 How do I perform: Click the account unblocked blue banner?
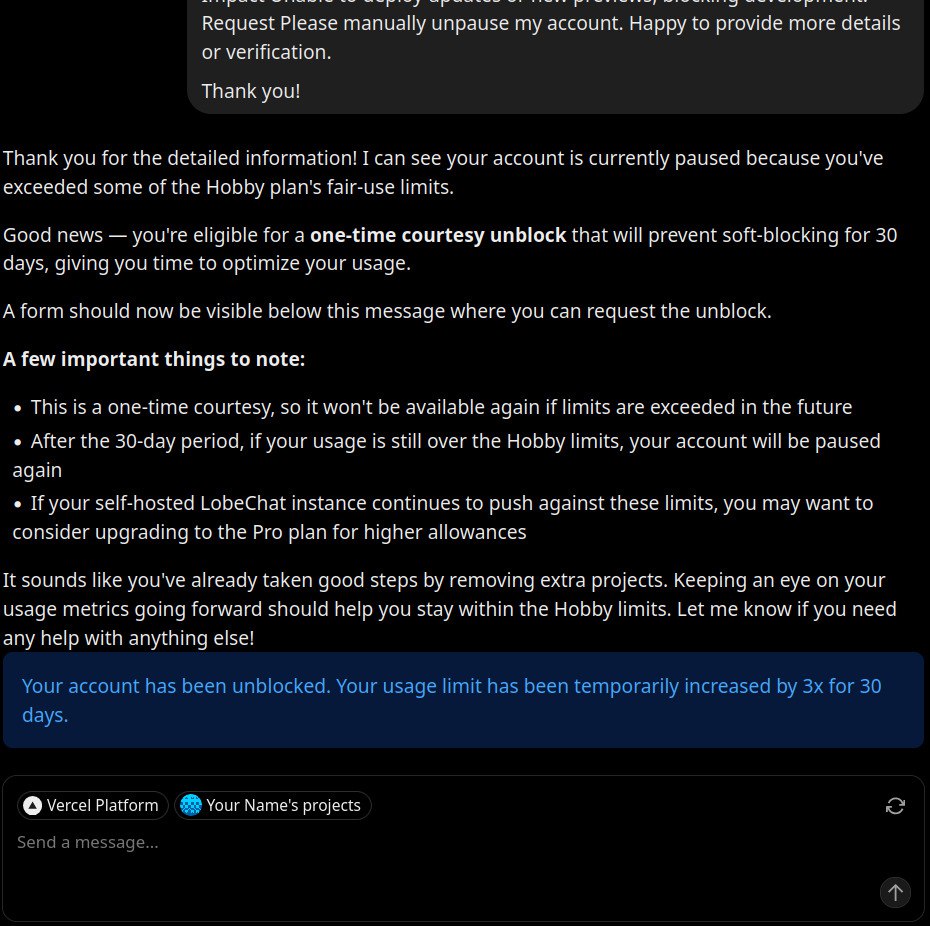coord(463,700)
